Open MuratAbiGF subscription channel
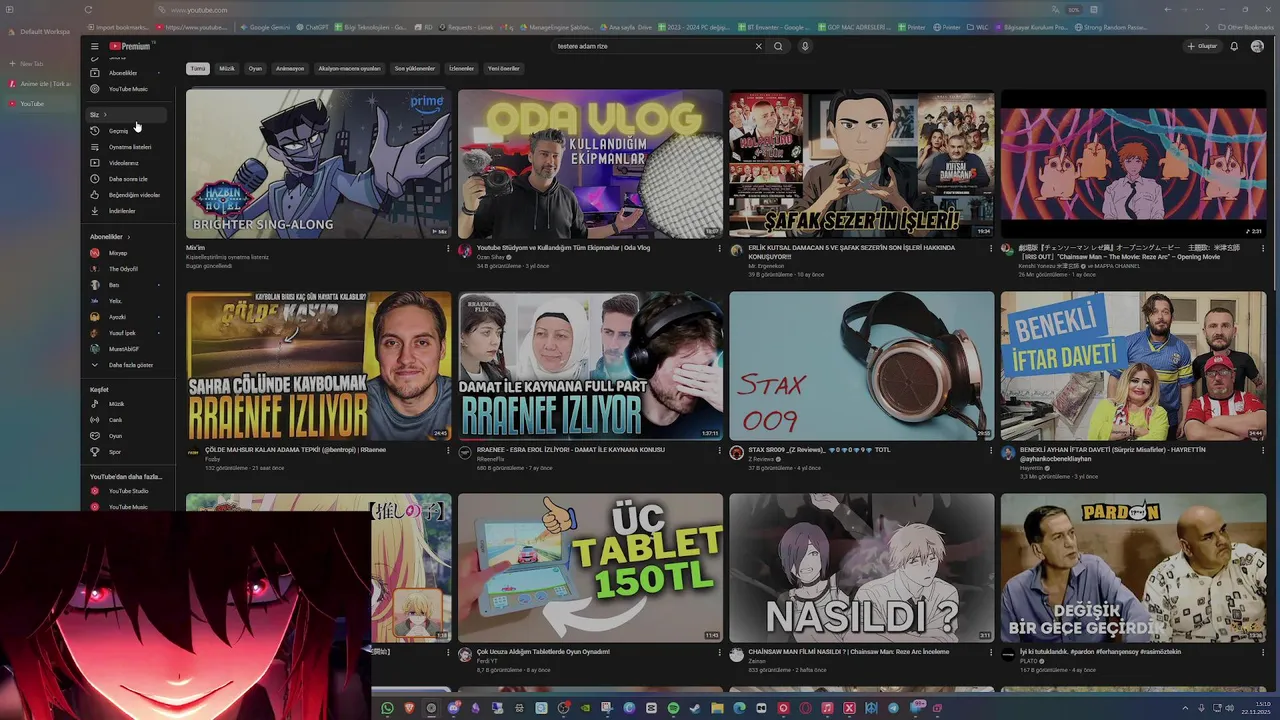1280x720 pixels. (x=126, y=349)
